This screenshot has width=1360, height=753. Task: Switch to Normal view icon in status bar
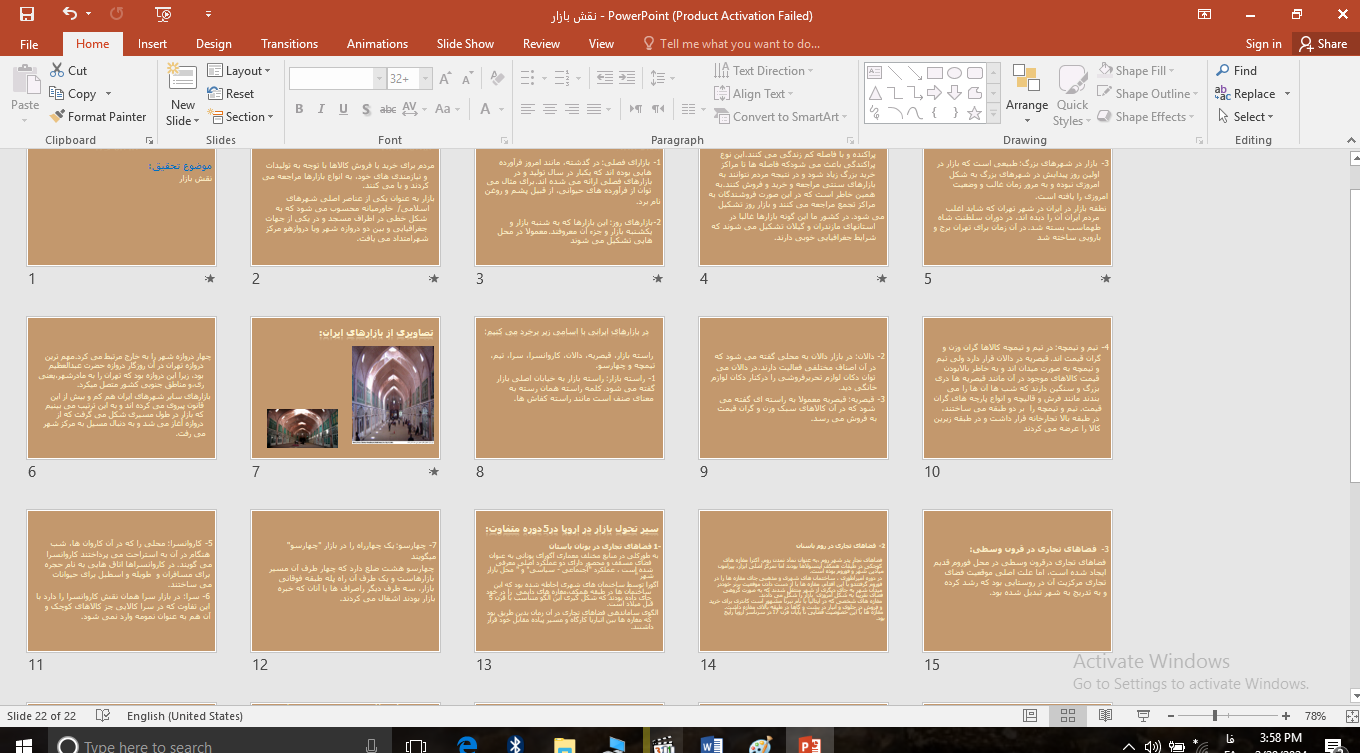1030,716
